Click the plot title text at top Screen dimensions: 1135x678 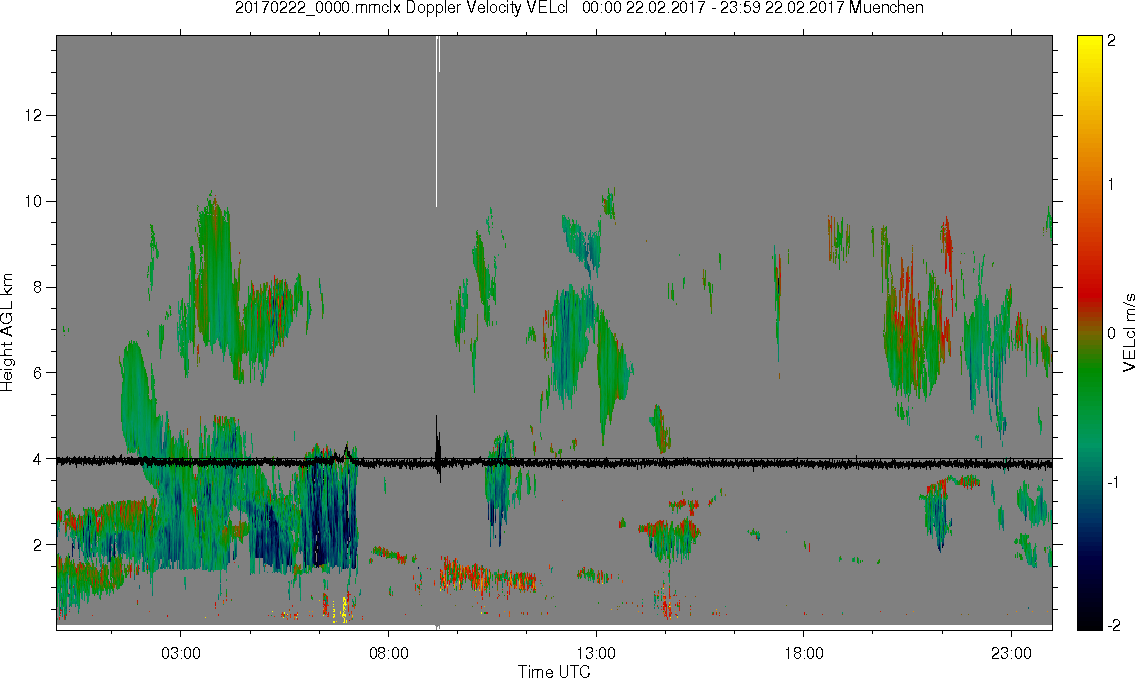[579, 8]
